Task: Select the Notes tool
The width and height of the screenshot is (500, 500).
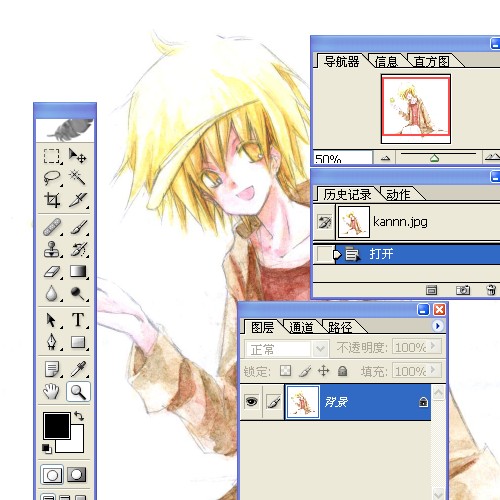Action: (x=52, y=369)
